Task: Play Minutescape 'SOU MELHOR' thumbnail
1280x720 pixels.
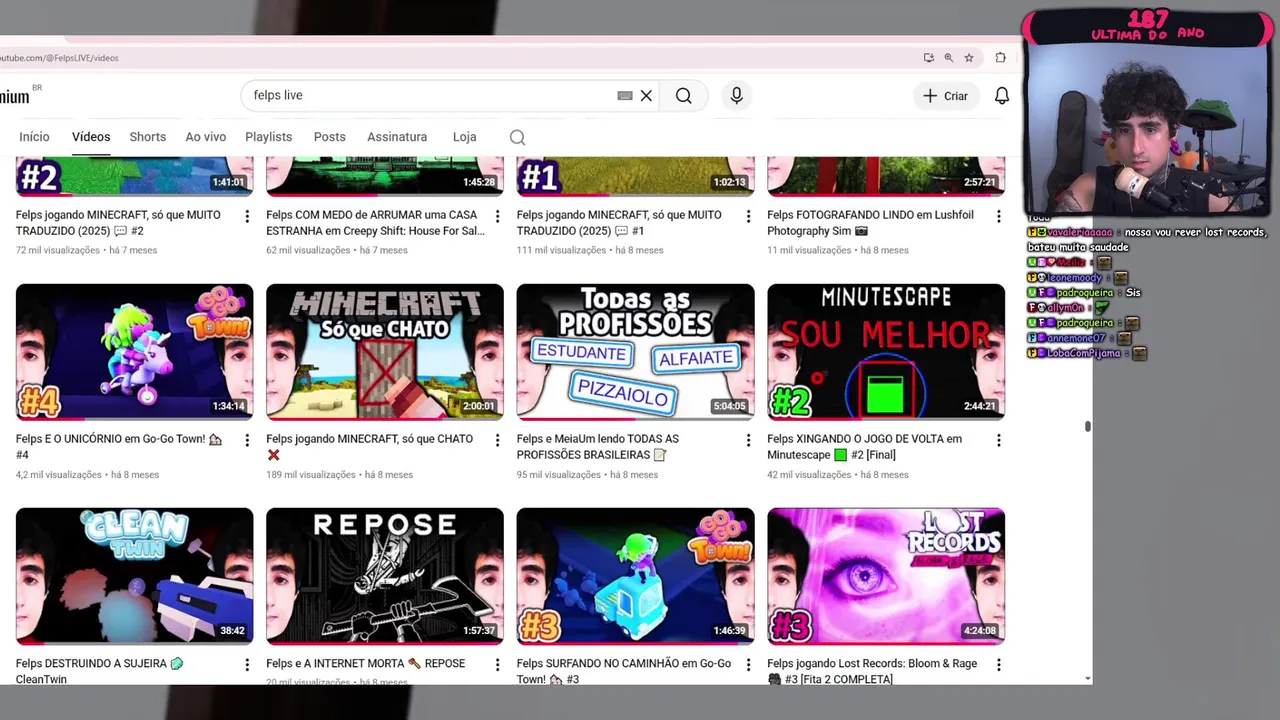Action: (x=886, y=352)
